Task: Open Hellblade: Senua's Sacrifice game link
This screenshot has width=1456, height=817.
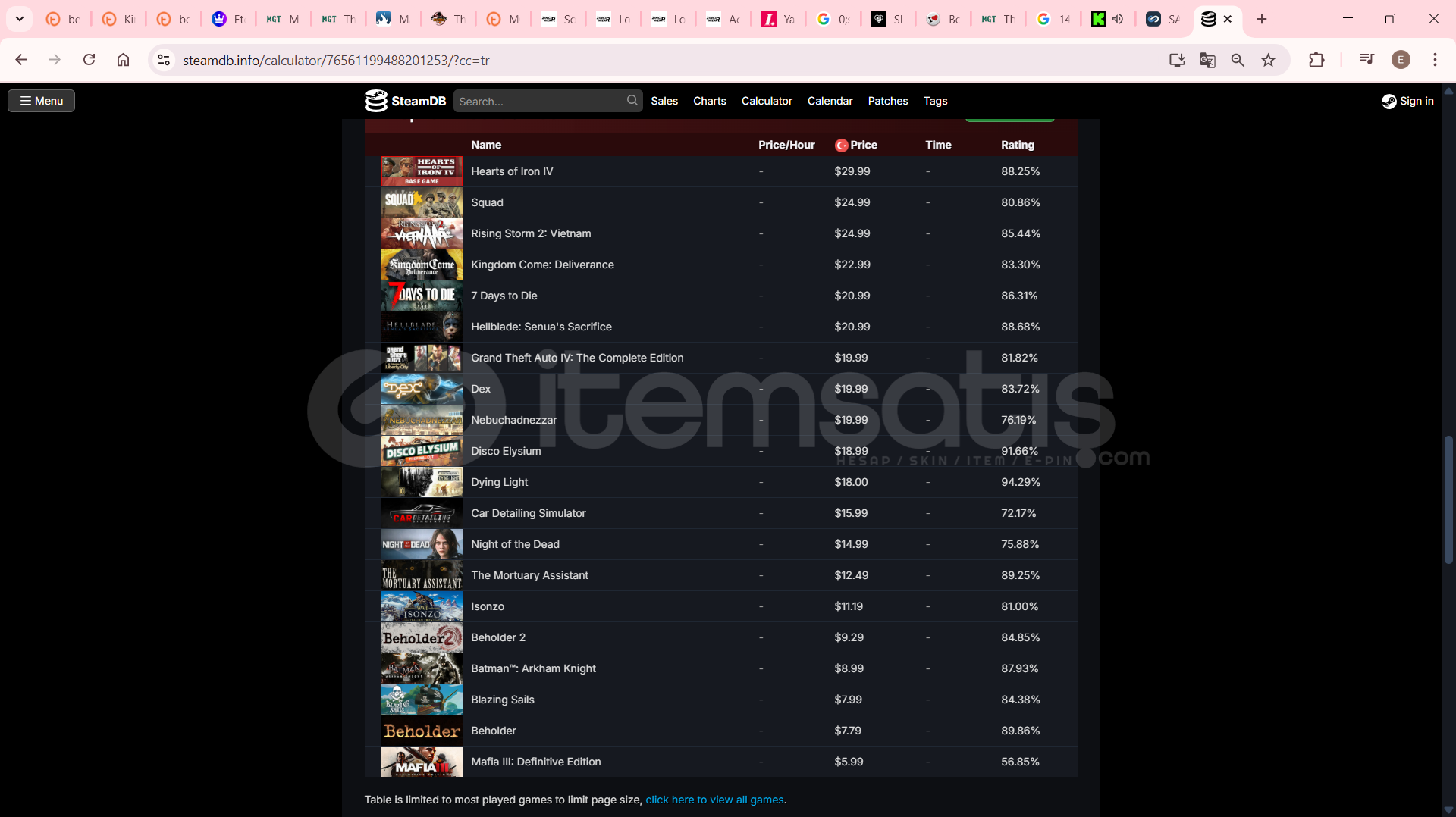Action: pyautogui.click(x=541, y=327)
